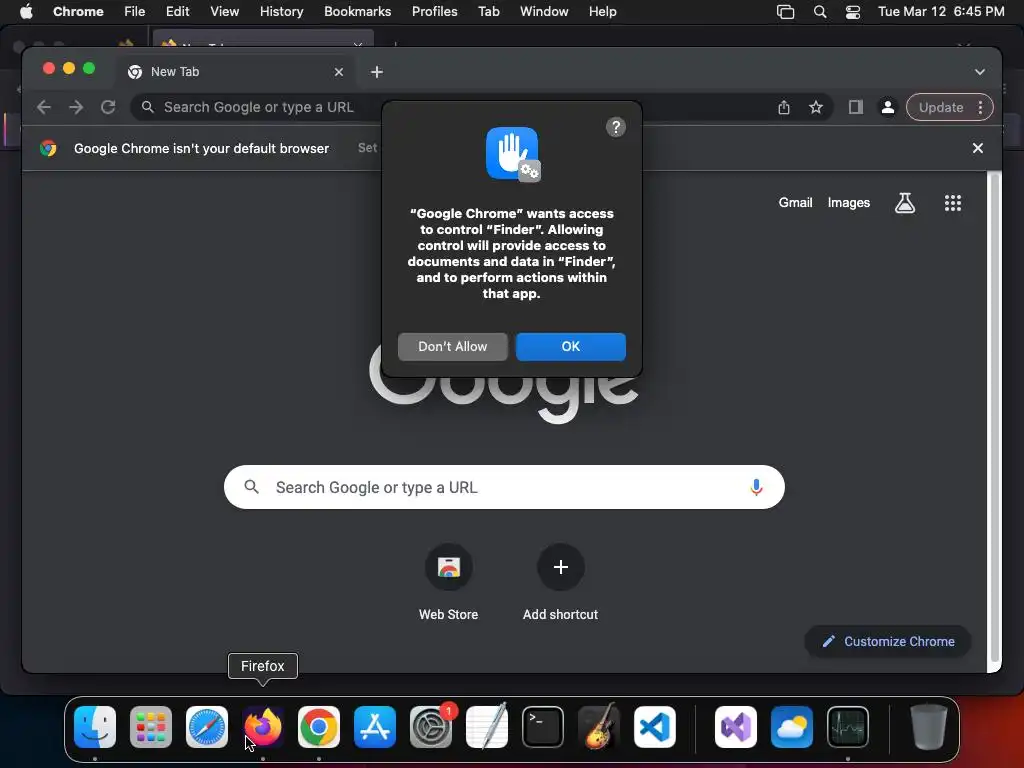Toggle the side panel icon
This screenshot has width=1024, height=768.
coord(856,107)
